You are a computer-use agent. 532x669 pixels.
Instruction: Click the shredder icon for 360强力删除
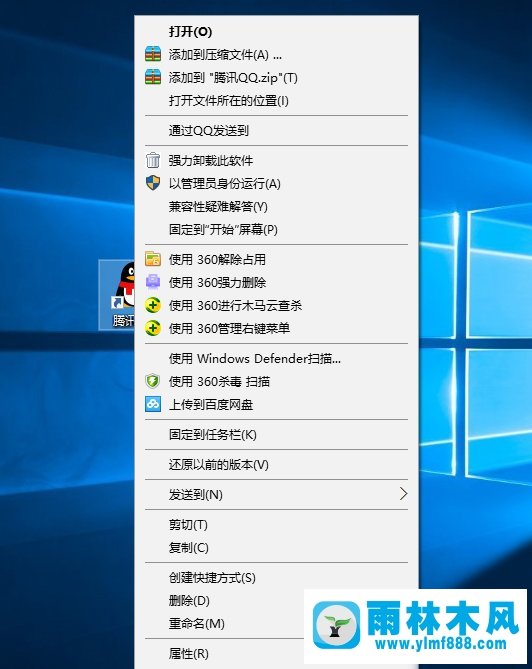(153, 282)
